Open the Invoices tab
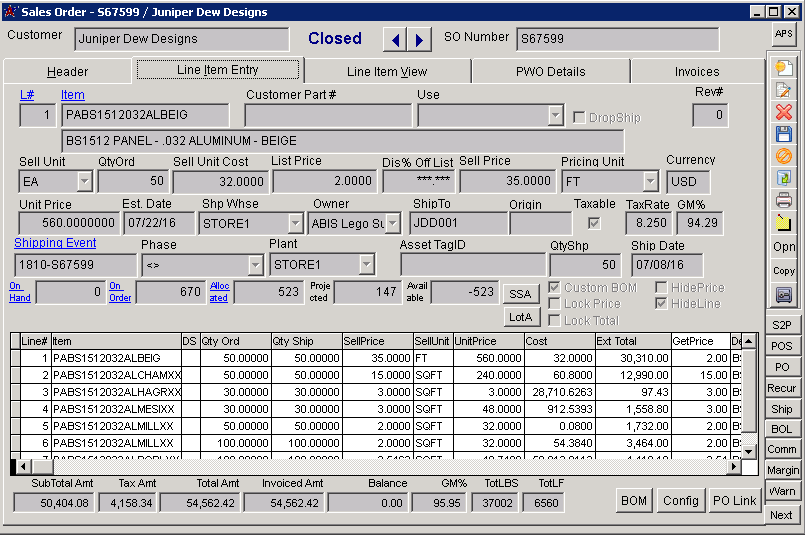Viewport: 805px width, 535px height. point(696,72)
